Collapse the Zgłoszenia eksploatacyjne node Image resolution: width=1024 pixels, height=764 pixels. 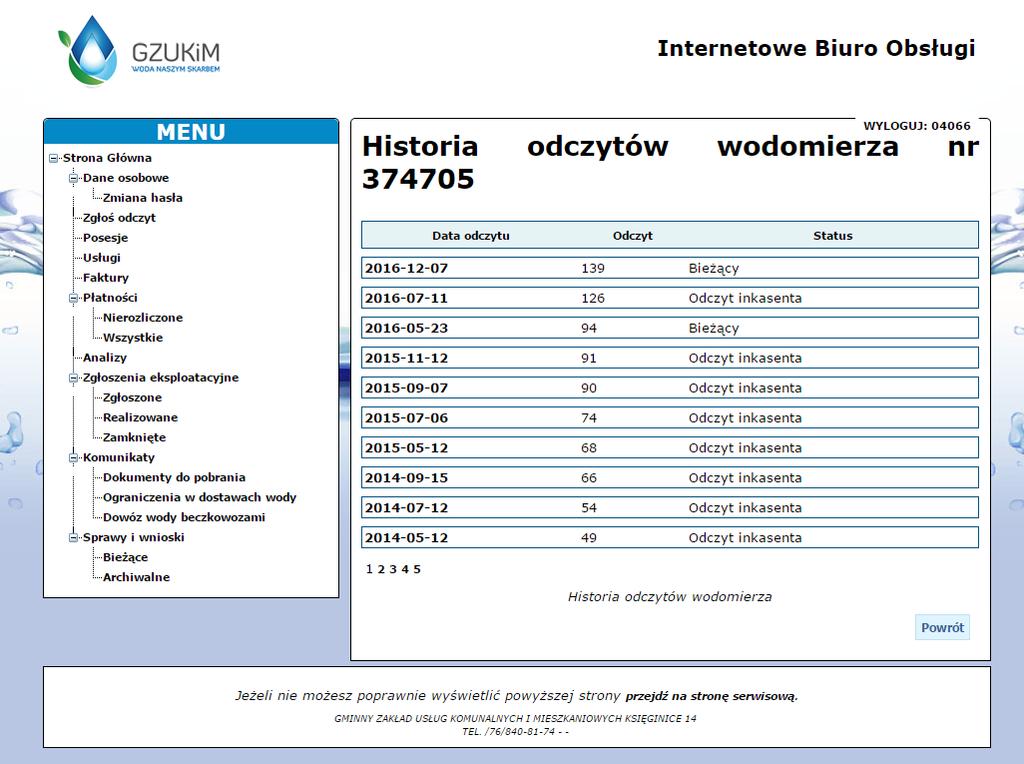coord(74,377)
